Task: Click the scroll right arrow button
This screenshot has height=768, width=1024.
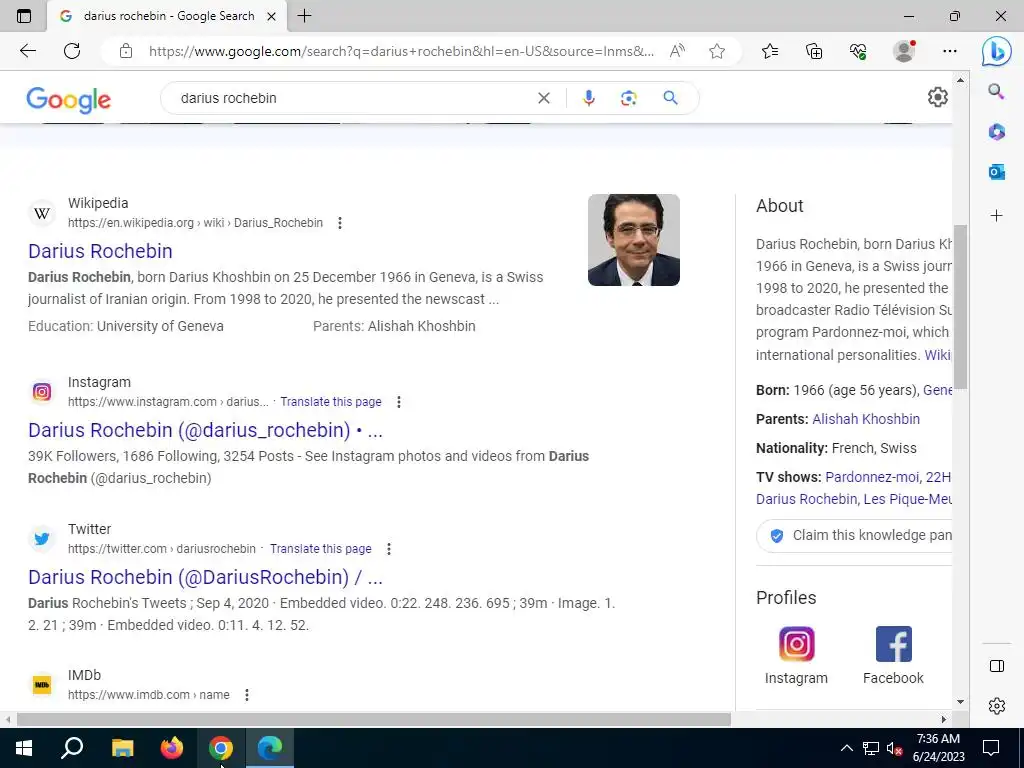Action: pyautogui.click(x=944, y=719)
